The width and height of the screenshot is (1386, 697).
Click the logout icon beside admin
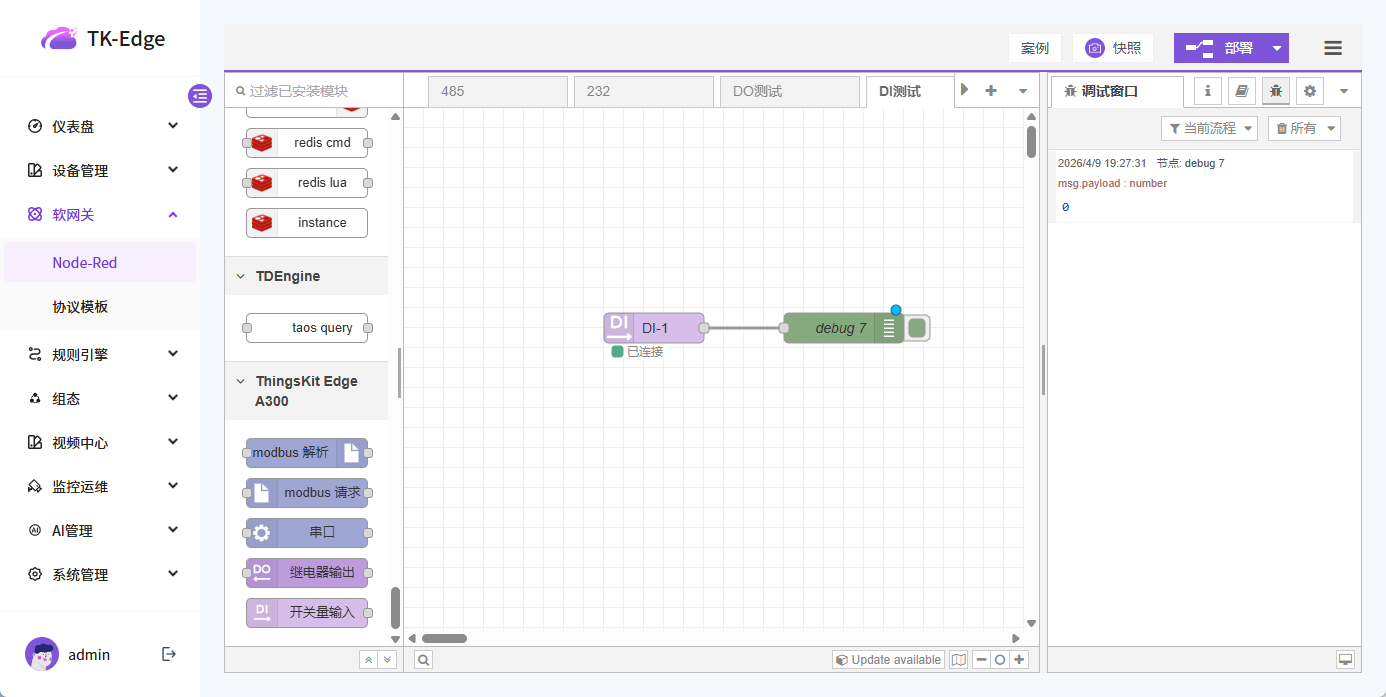point(169,654)
